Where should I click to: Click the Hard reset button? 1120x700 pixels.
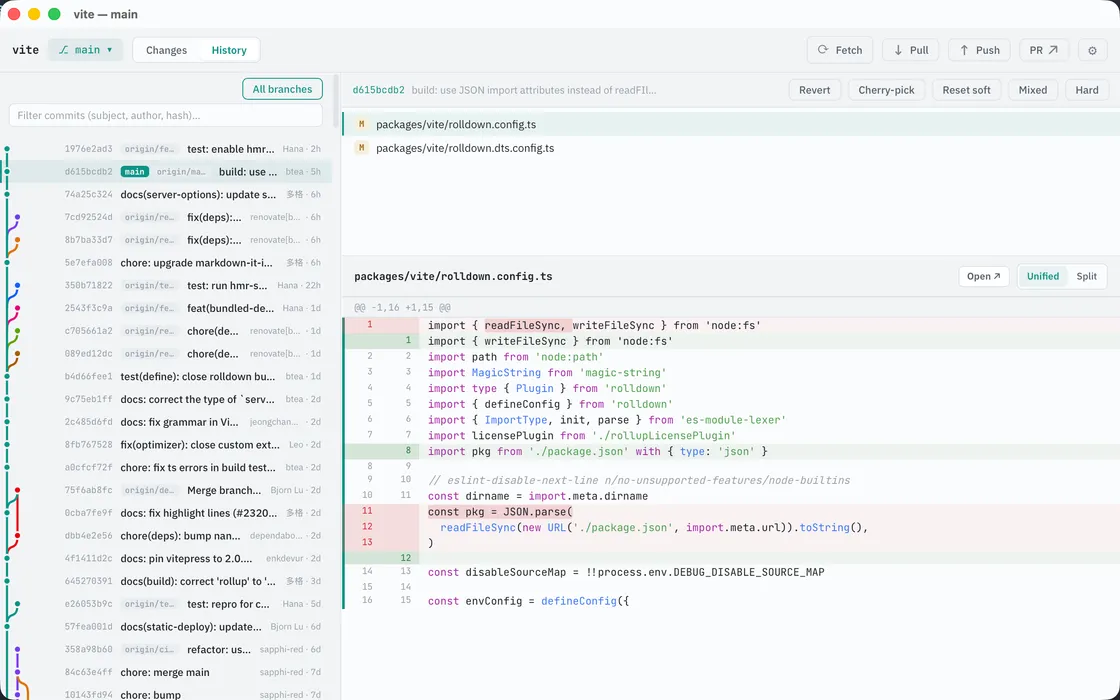(x=1087, y=90)
